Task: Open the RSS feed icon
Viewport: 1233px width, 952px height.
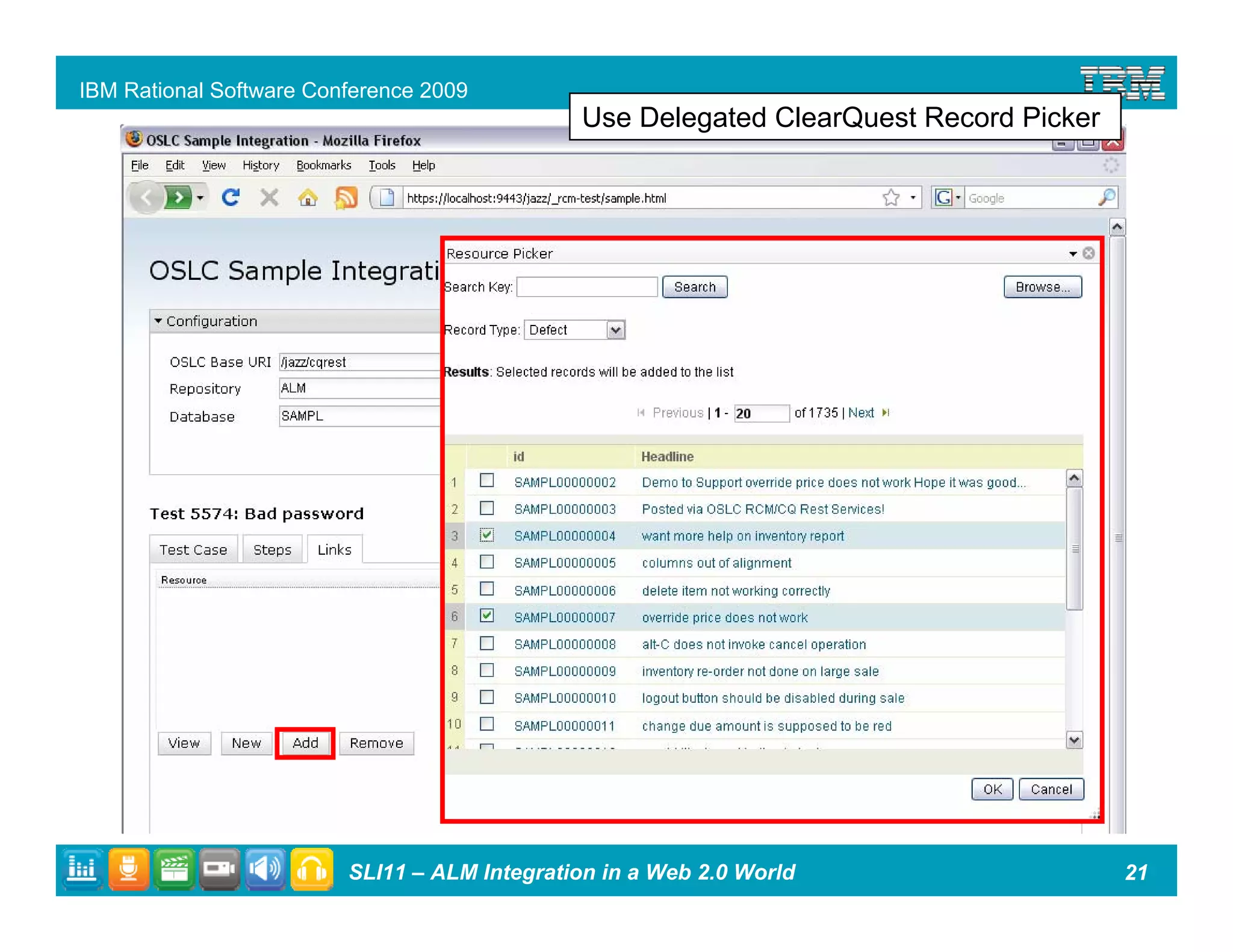Action: coord(346,197)
